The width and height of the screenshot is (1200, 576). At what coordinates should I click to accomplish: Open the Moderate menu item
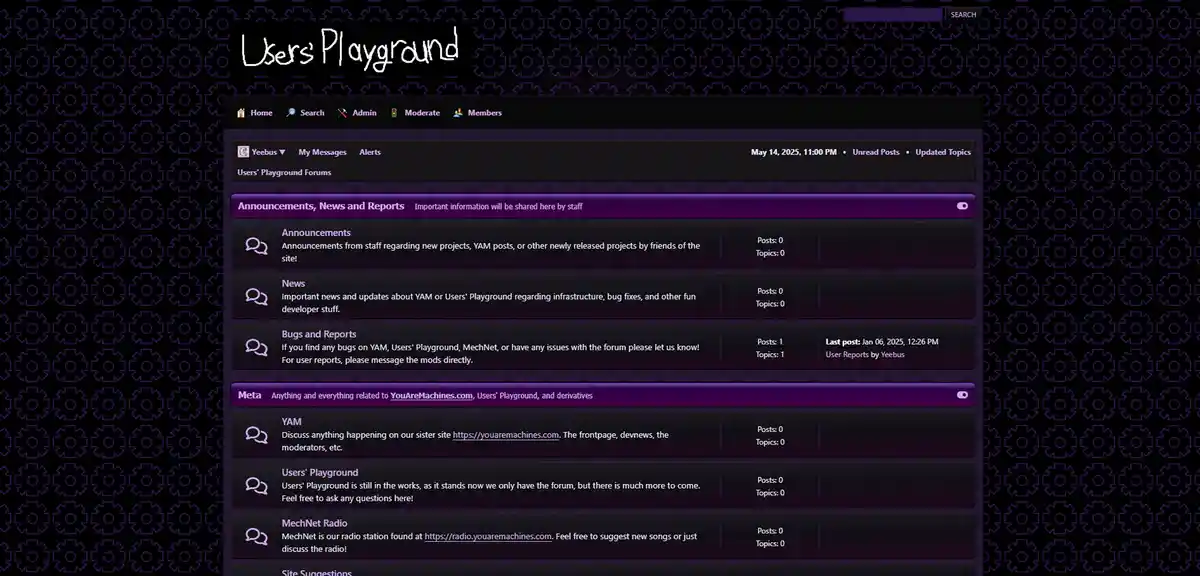click(422, 113)
